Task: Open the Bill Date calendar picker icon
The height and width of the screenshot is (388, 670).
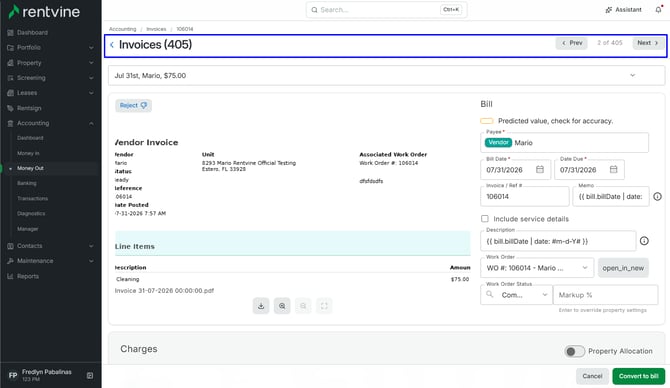Action: (540, 170)
